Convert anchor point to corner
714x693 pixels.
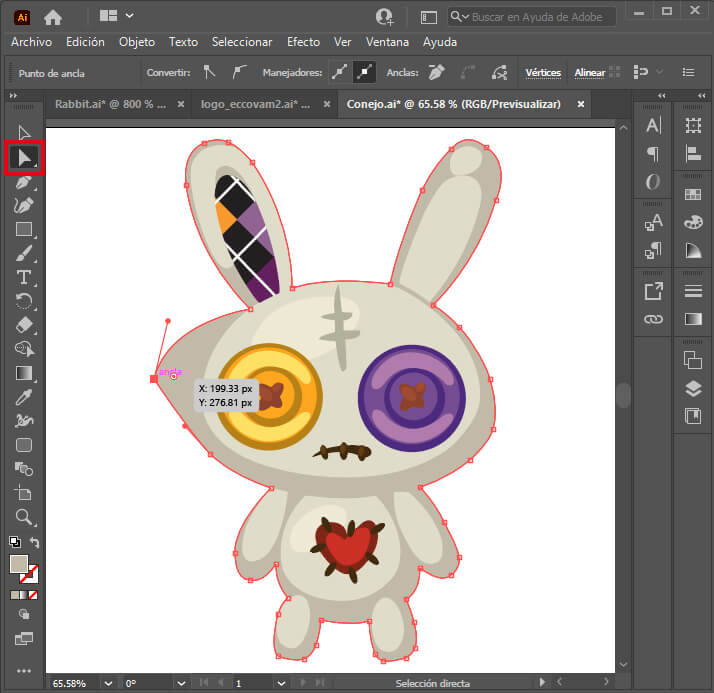(x=209, y=72)
